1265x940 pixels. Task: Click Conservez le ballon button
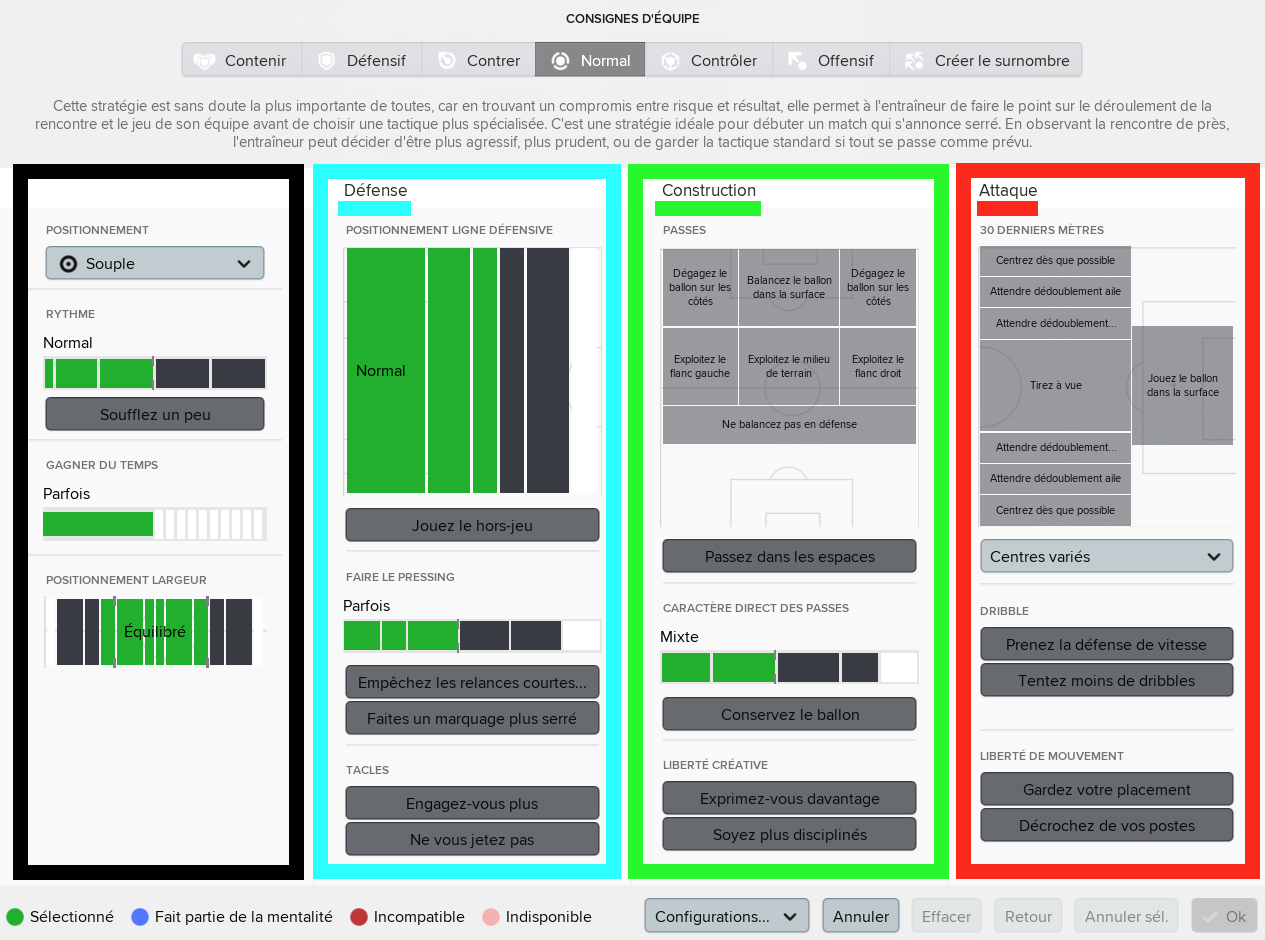[x=789, y=714]
